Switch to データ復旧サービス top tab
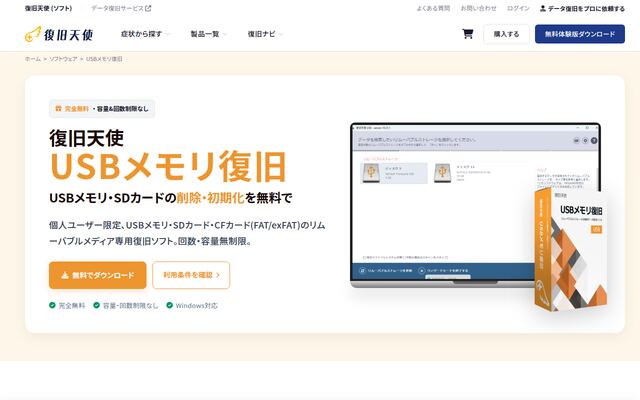The height and width of the screenshot is (400, 640). 121,8
